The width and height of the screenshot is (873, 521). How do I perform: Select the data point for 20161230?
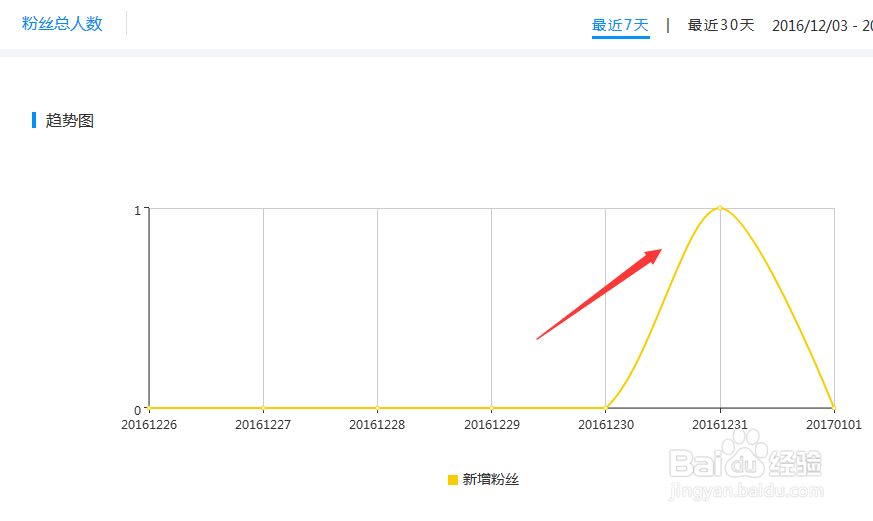(606, 408)
